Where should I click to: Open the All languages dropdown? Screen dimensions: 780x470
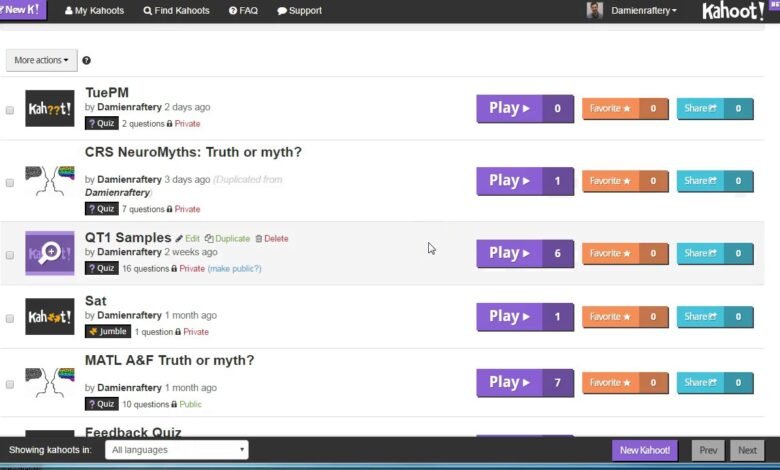[176, 450]
